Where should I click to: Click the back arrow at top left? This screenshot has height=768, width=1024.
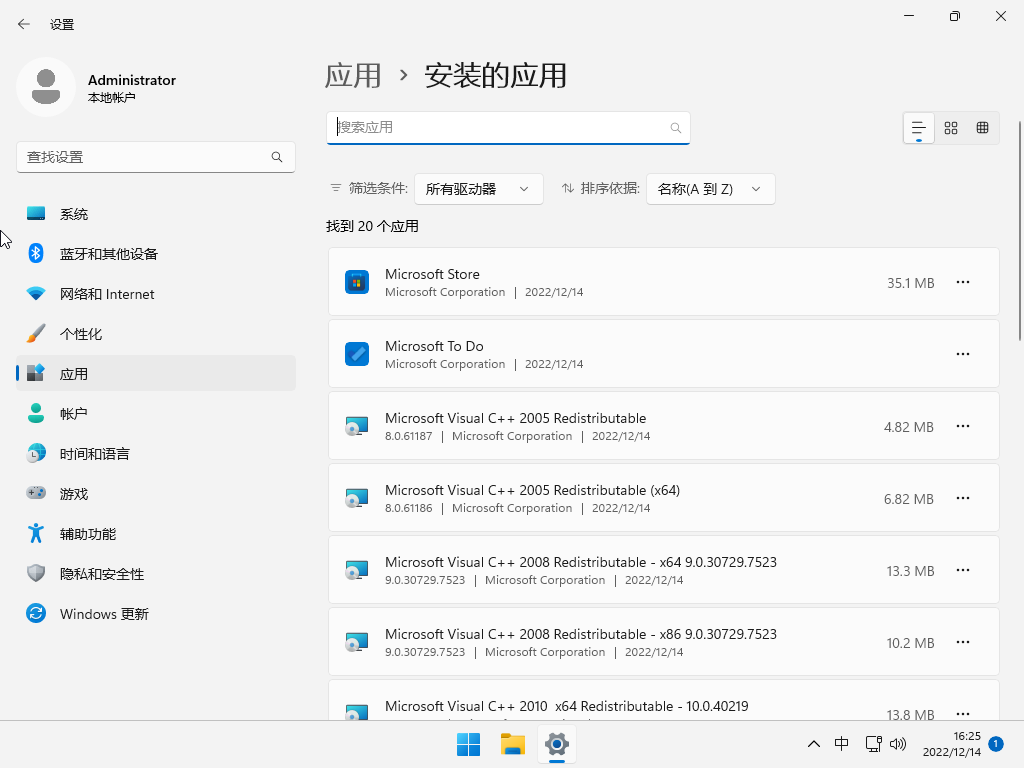pos(23,24)
